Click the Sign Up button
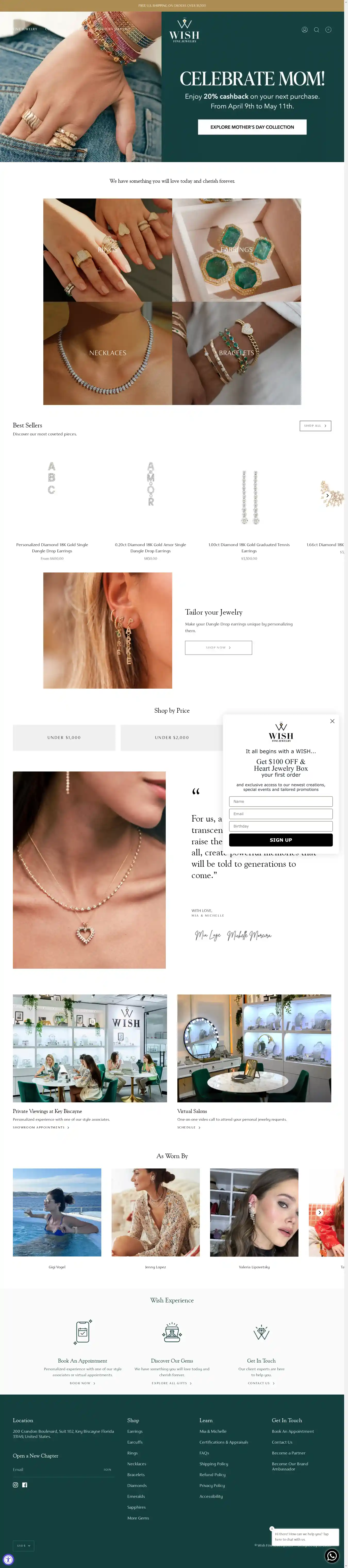This screenshot has height=1568, width=348. tap(280, 839)
